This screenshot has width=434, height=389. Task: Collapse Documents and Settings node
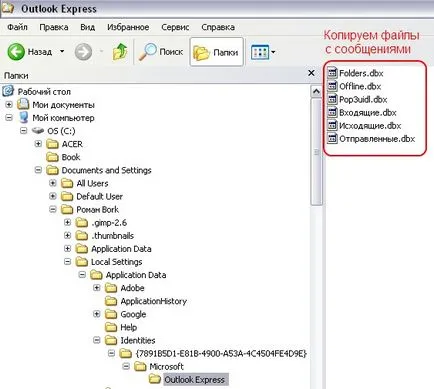[x=38, y=170]
